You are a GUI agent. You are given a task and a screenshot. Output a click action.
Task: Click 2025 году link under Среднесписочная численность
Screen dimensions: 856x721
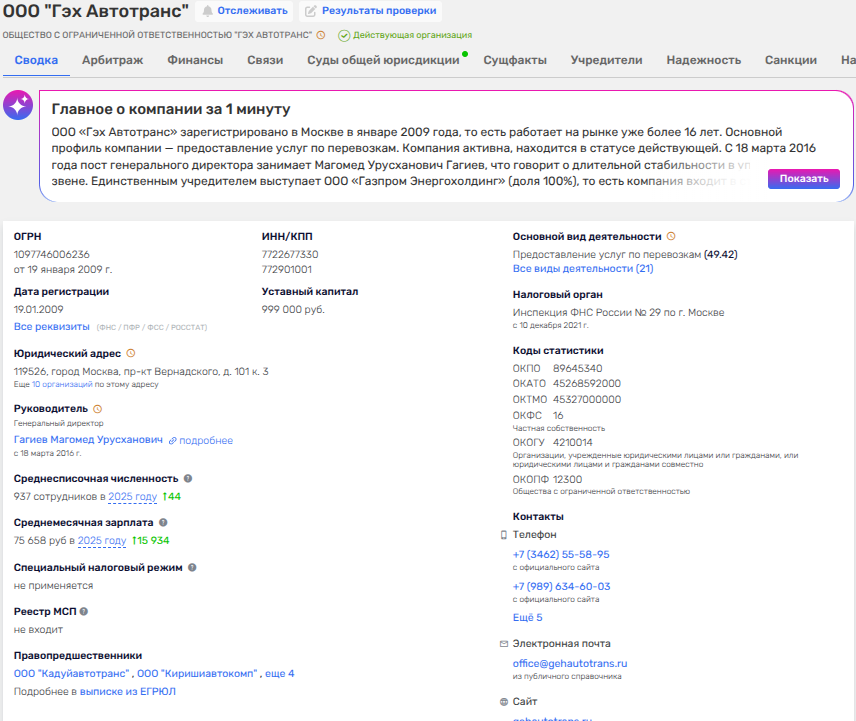click(x=132, y=496)
